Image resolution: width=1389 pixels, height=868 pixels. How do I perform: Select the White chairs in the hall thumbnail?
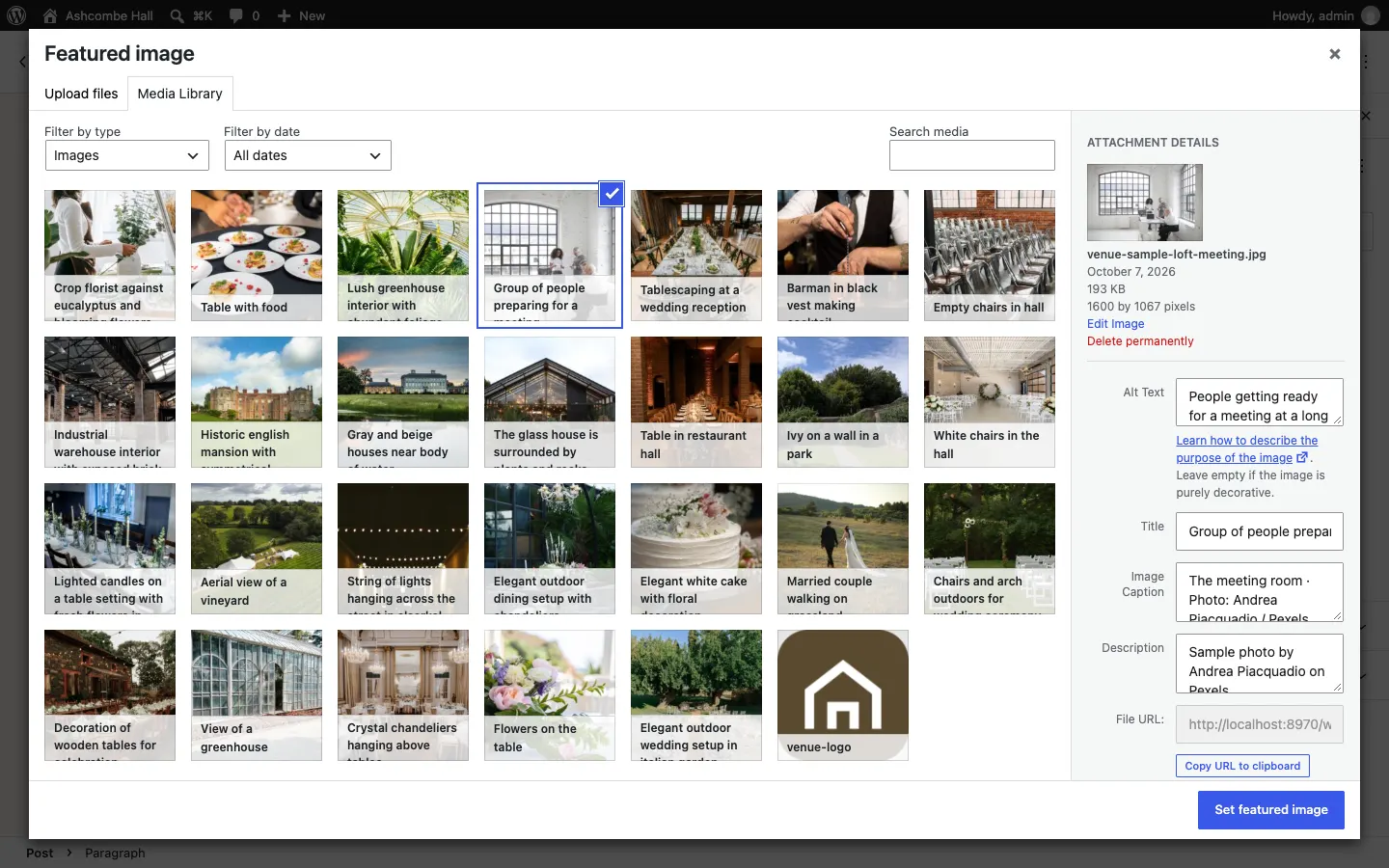click(990, 402)
